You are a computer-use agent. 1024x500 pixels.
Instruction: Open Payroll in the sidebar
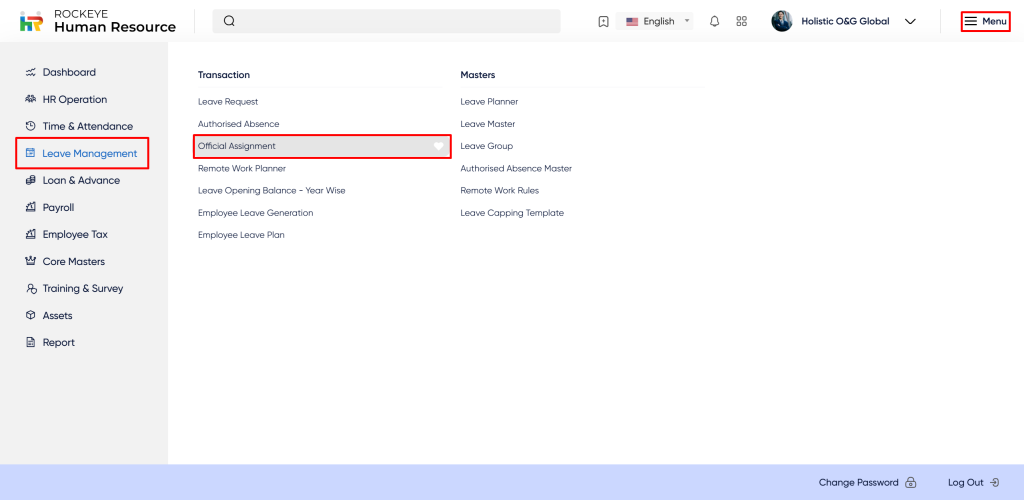pyautogui.click(x=58, y=207)
